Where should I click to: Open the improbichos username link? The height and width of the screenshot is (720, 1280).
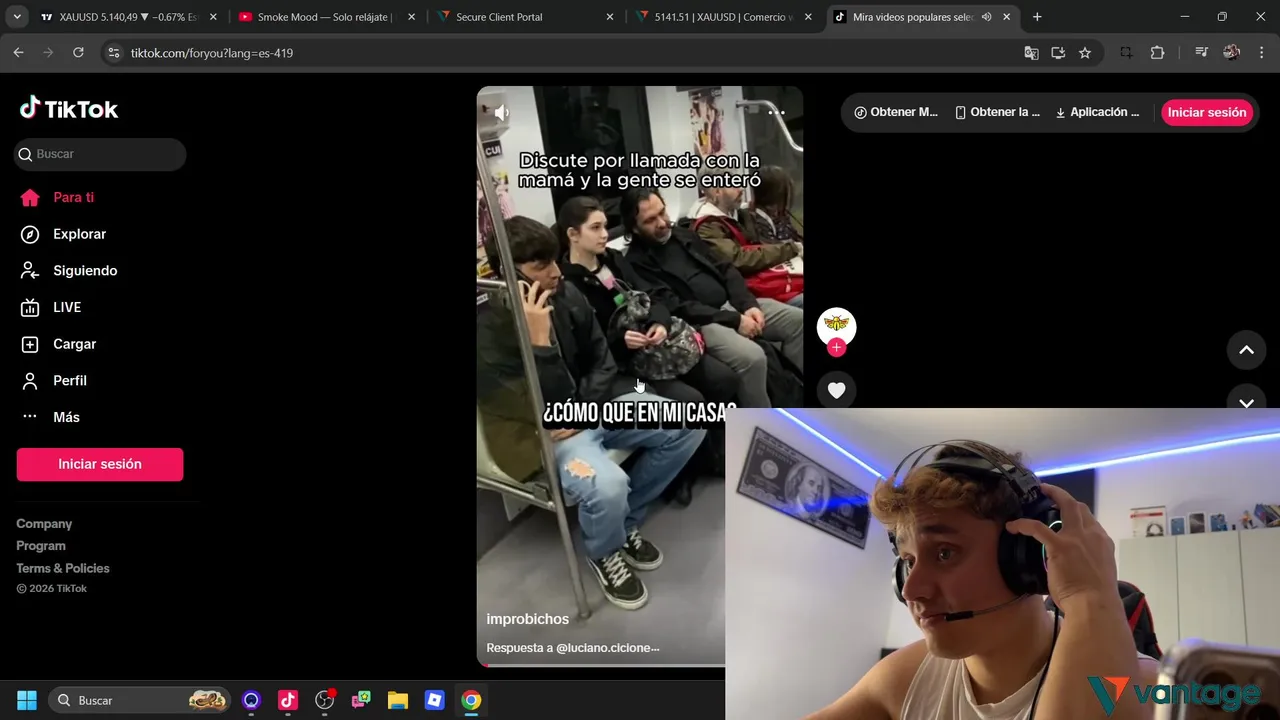pos(527,619)
